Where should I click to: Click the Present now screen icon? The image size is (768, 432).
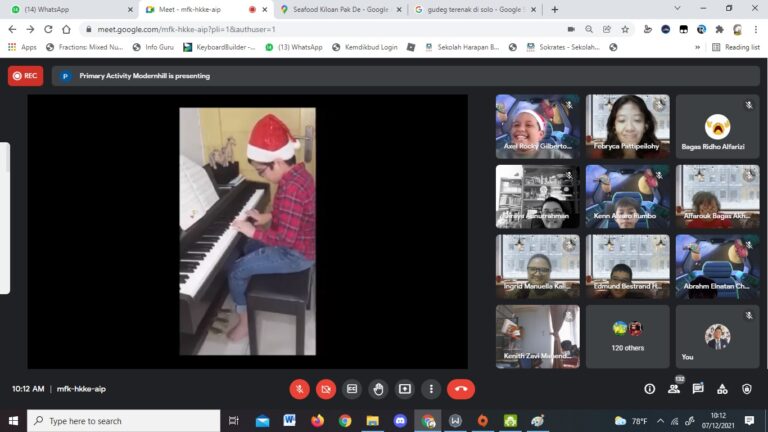(x=405, y=389)
